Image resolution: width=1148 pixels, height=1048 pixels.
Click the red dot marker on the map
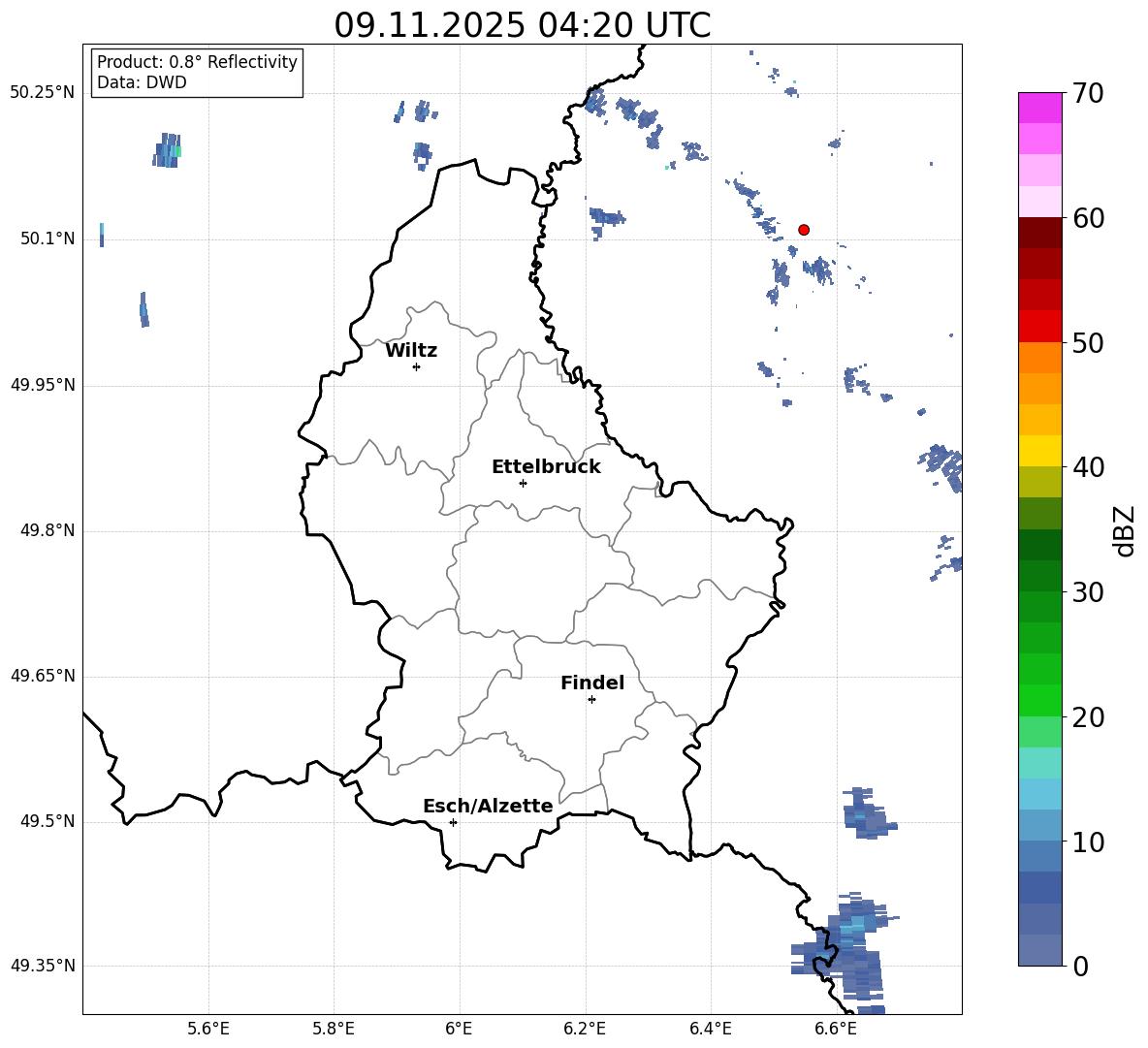click(804, 230)
